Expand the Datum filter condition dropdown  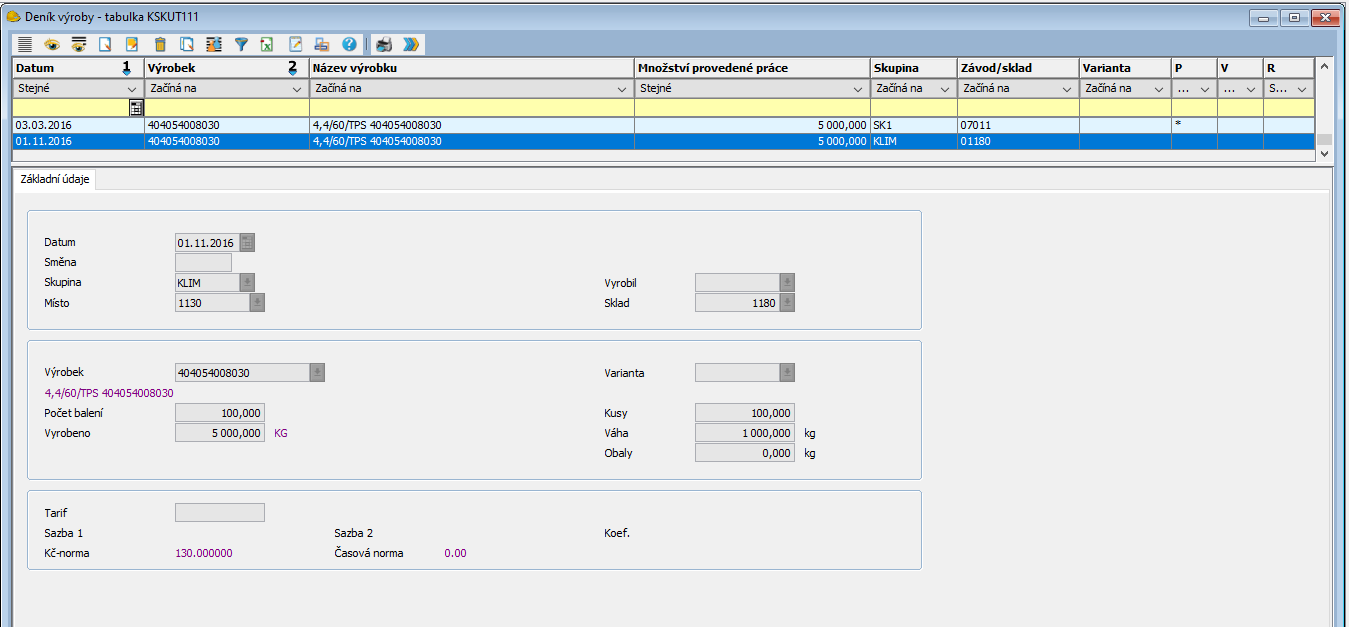coord(133,89)
